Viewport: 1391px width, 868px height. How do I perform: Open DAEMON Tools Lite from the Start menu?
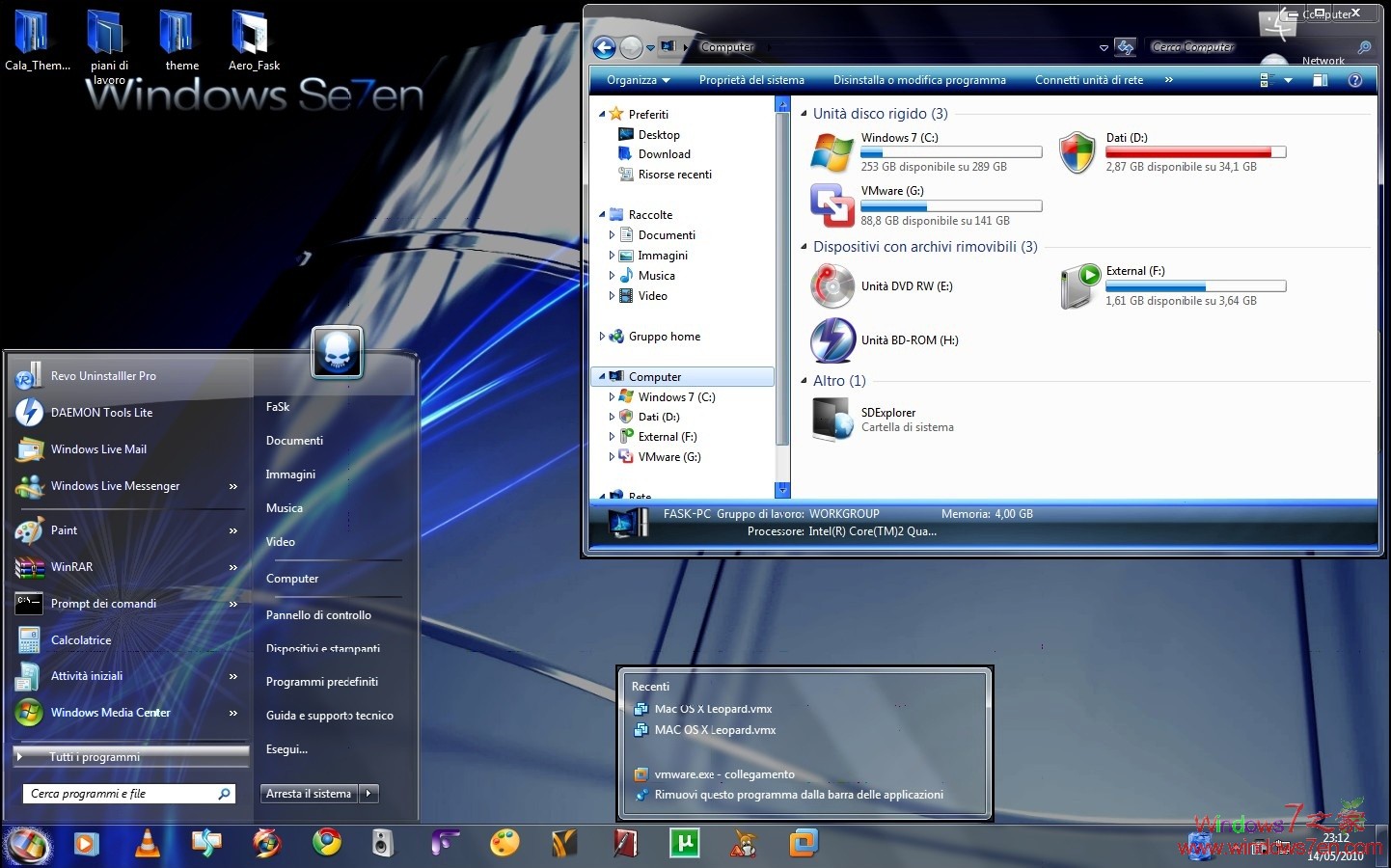101,412
